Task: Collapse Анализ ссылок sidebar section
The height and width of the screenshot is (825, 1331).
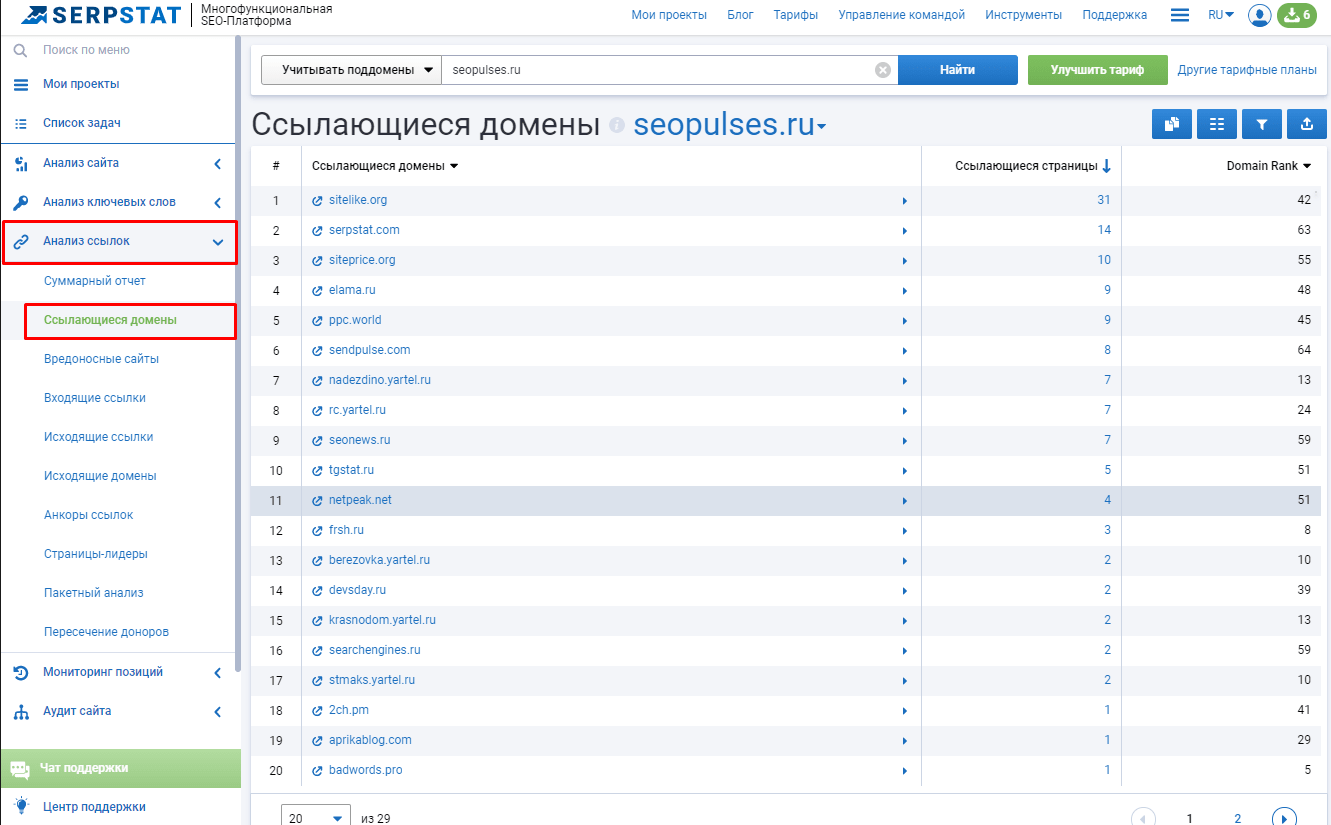Action: pos(218,242)
